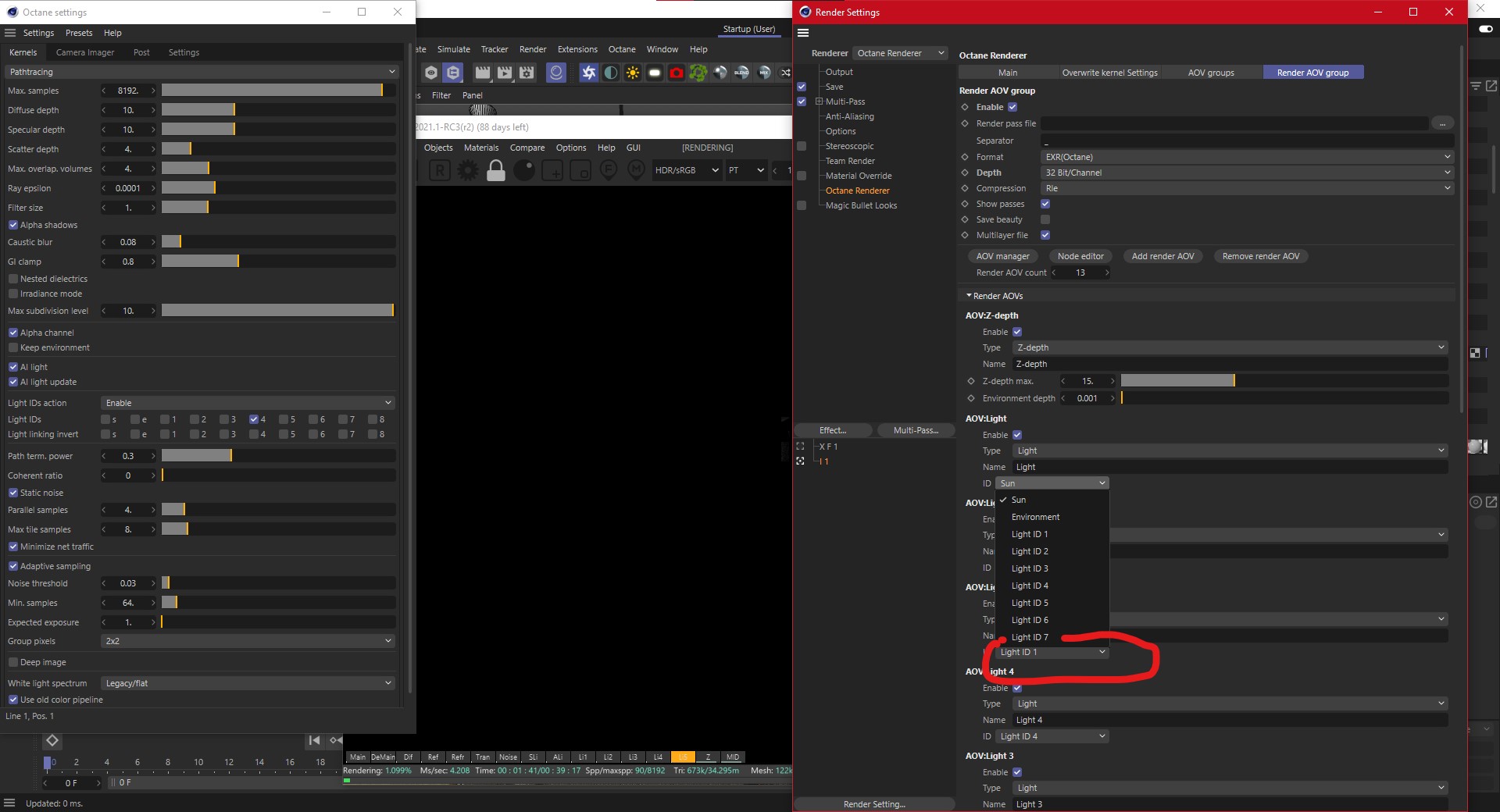Toggle the Adaptive sampling checkbox
This screenshot has width=1500, height=812.
(13, 566)
